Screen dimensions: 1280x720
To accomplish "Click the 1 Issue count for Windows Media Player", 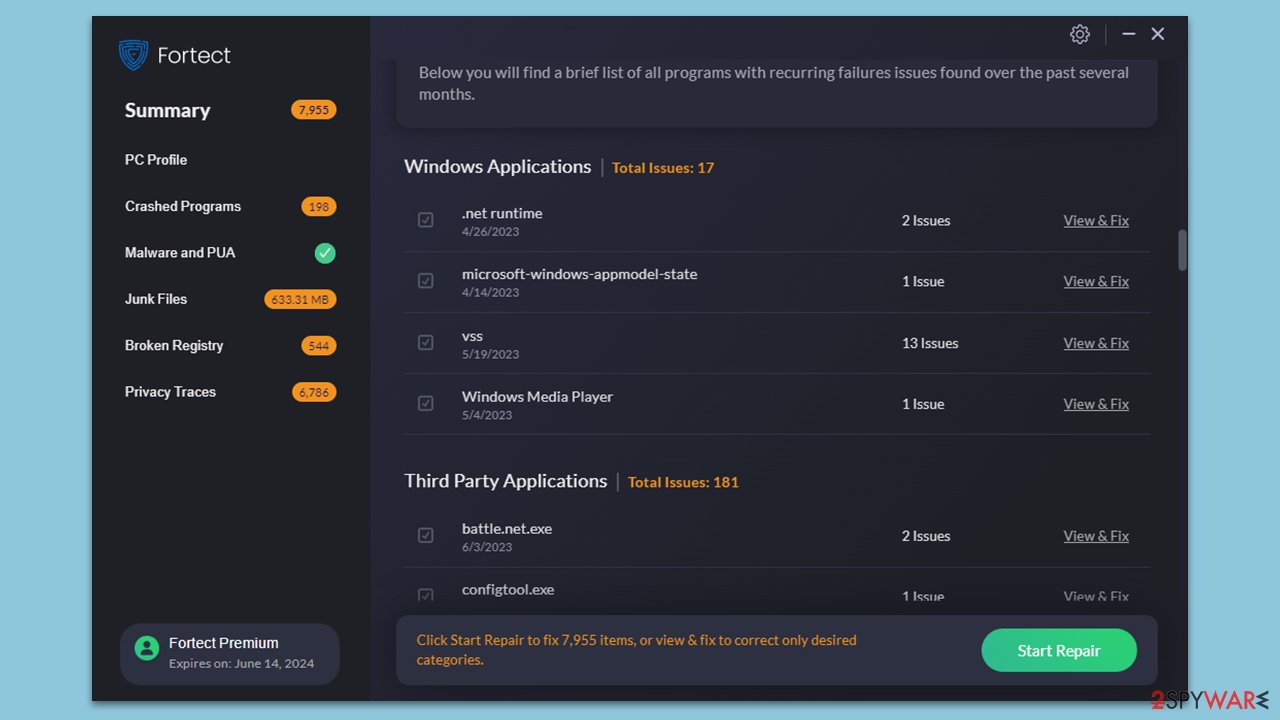I will click(x=923, y=404).
